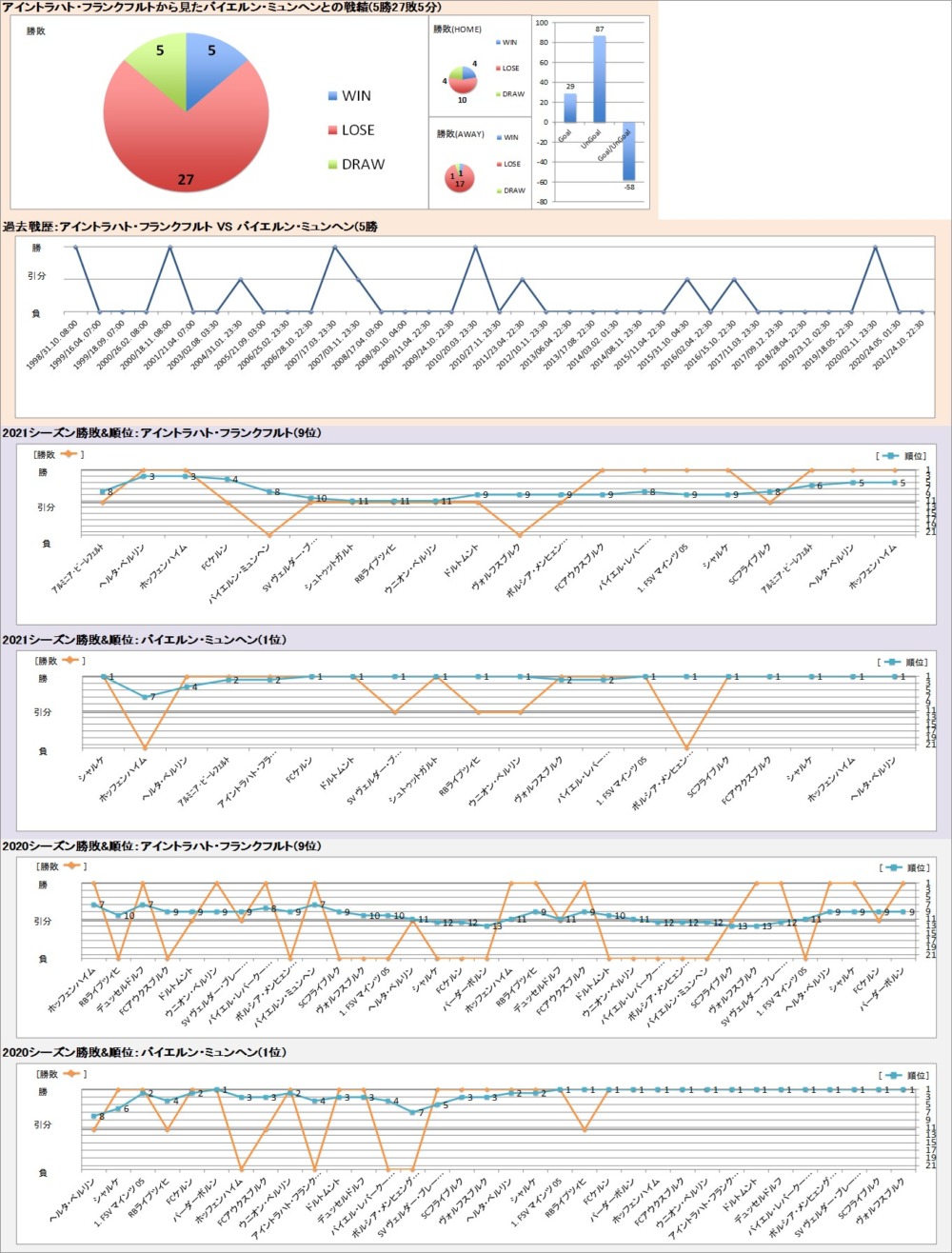Click the small AWAY results pie chart
The width and height of the screenshot is (952, 1253).
pyautogui.click(x=460, y=178)
